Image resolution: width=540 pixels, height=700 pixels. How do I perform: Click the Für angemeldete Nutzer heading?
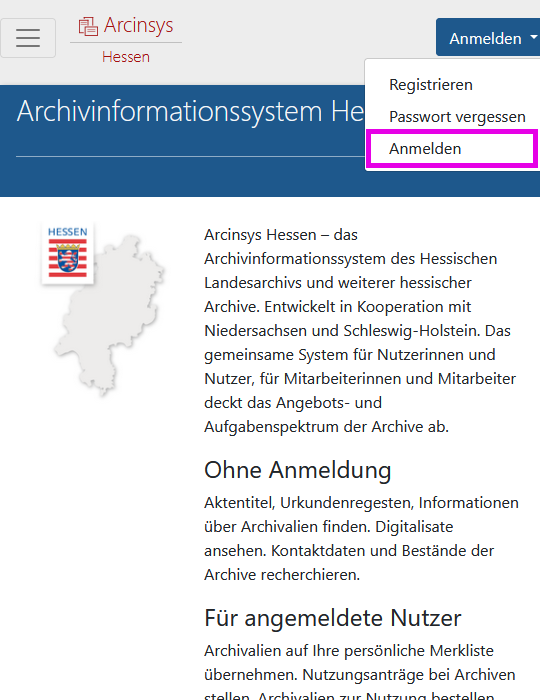[x=332, y=618]
